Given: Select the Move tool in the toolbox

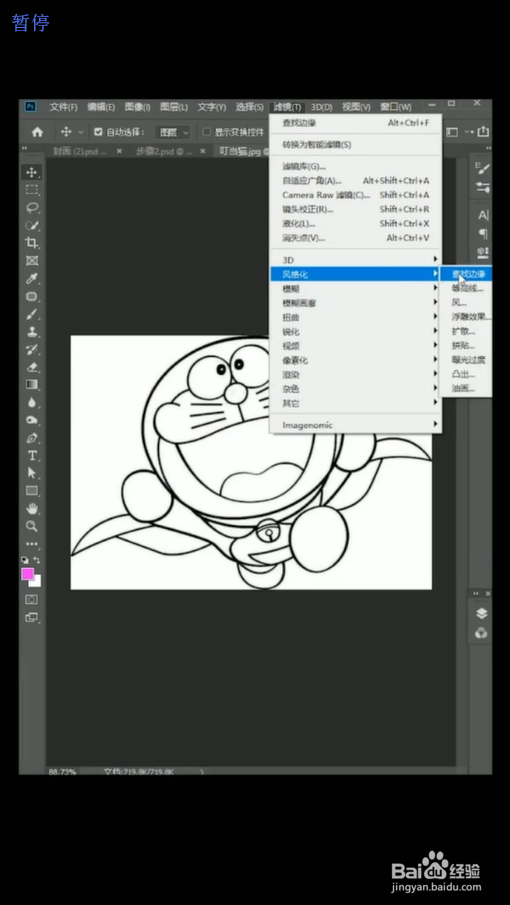Looking at the screenshot, I should point(32,172).
